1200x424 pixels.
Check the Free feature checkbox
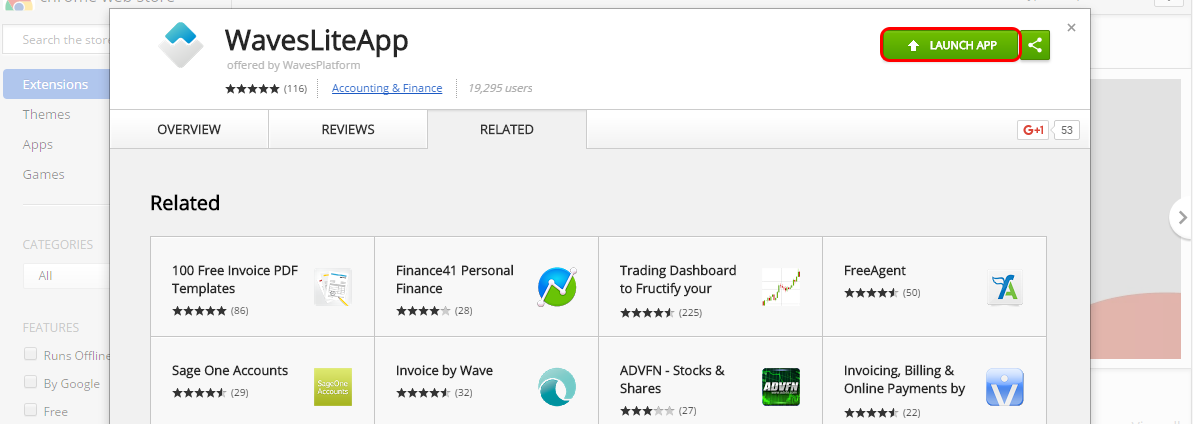[x=31, y=410]
